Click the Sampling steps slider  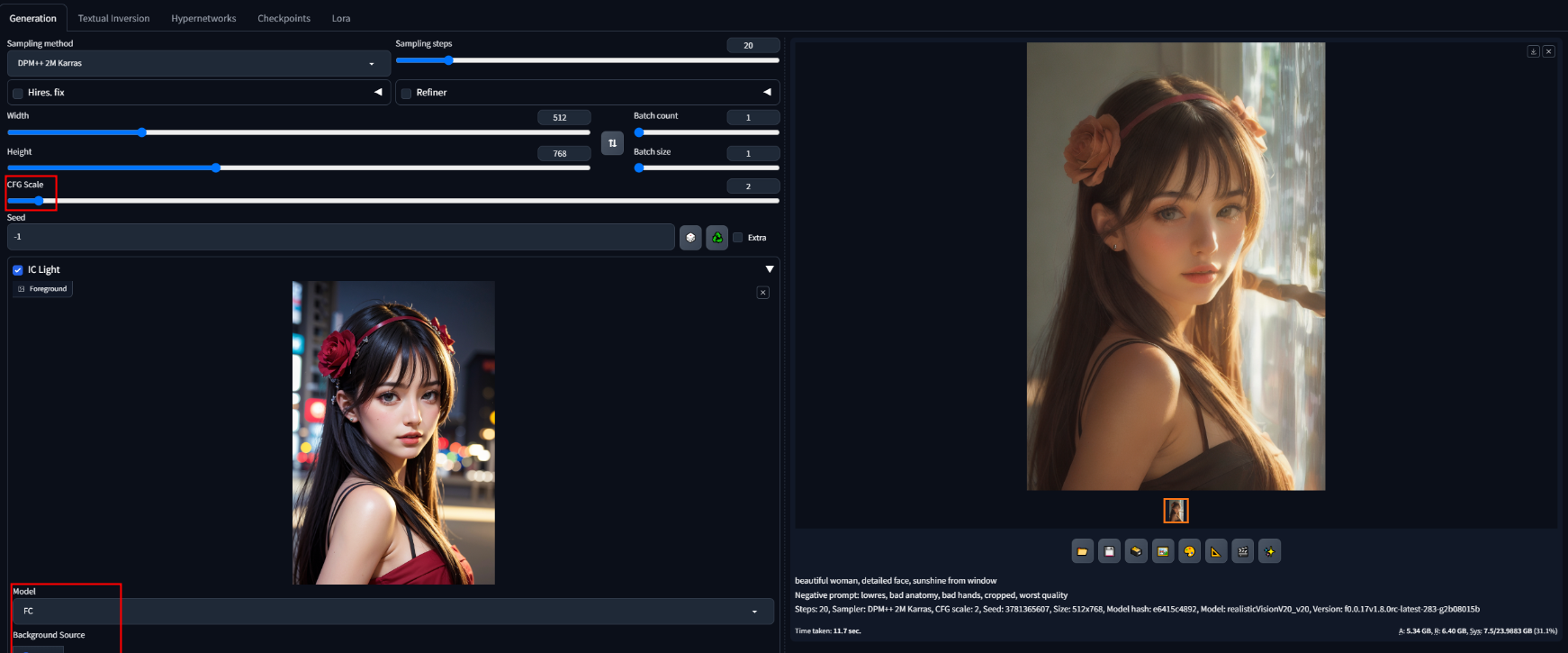(x=587, y=60)
